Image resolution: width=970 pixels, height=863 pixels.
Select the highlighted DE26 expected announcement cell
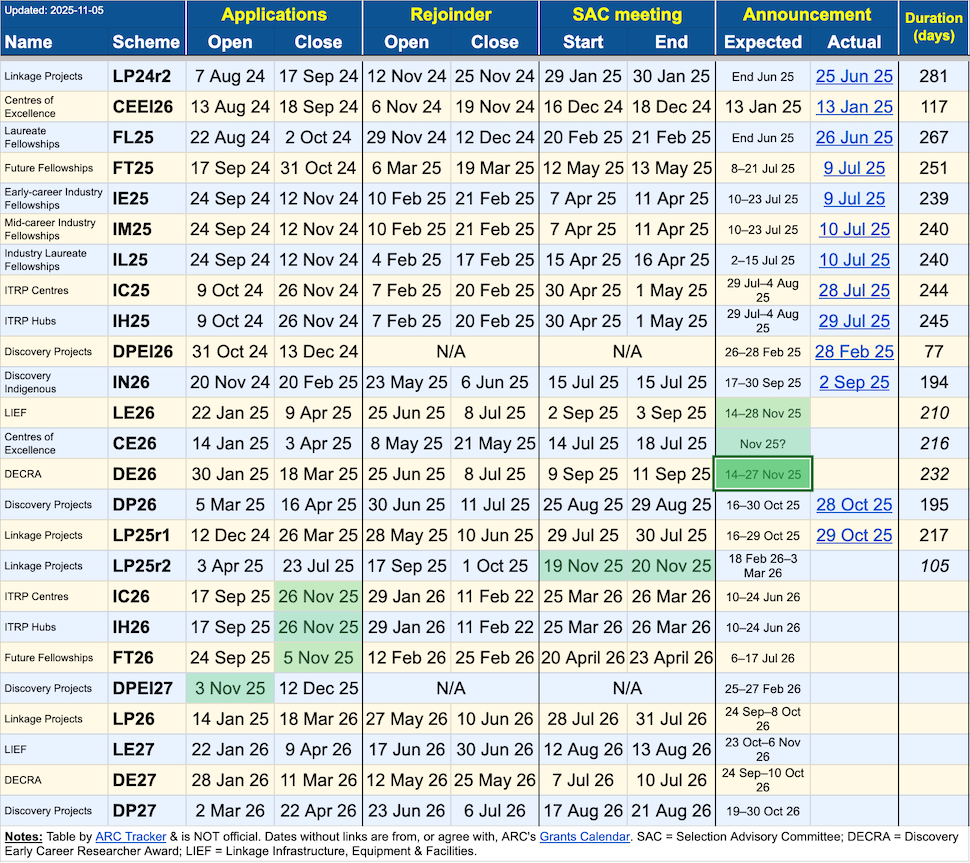[762, 474]
